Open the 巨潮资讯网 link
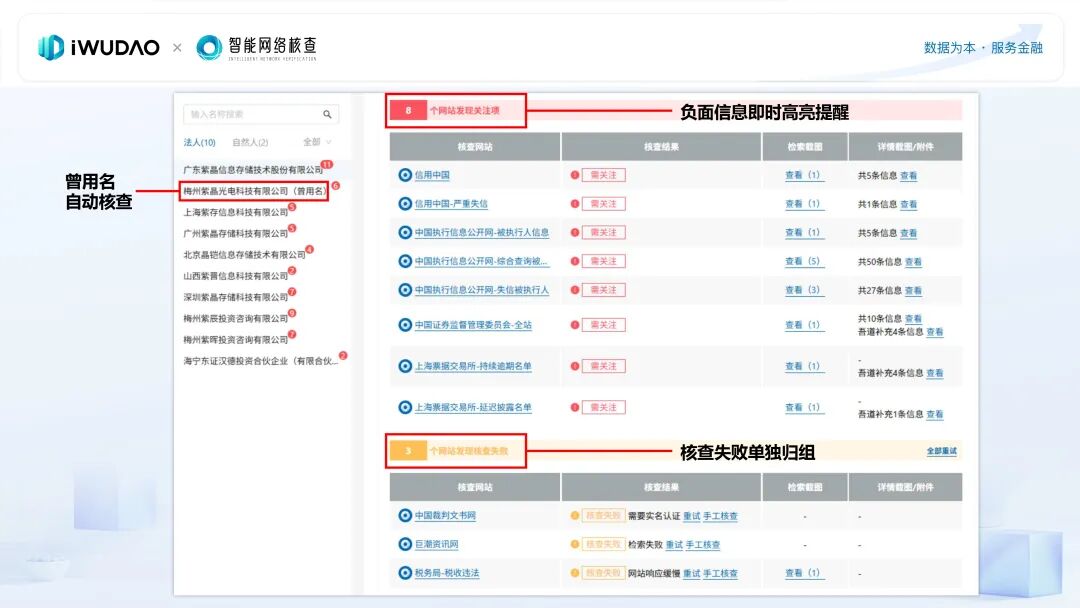Viewport: 1080px width, 608px height. [x=437, y=544]
